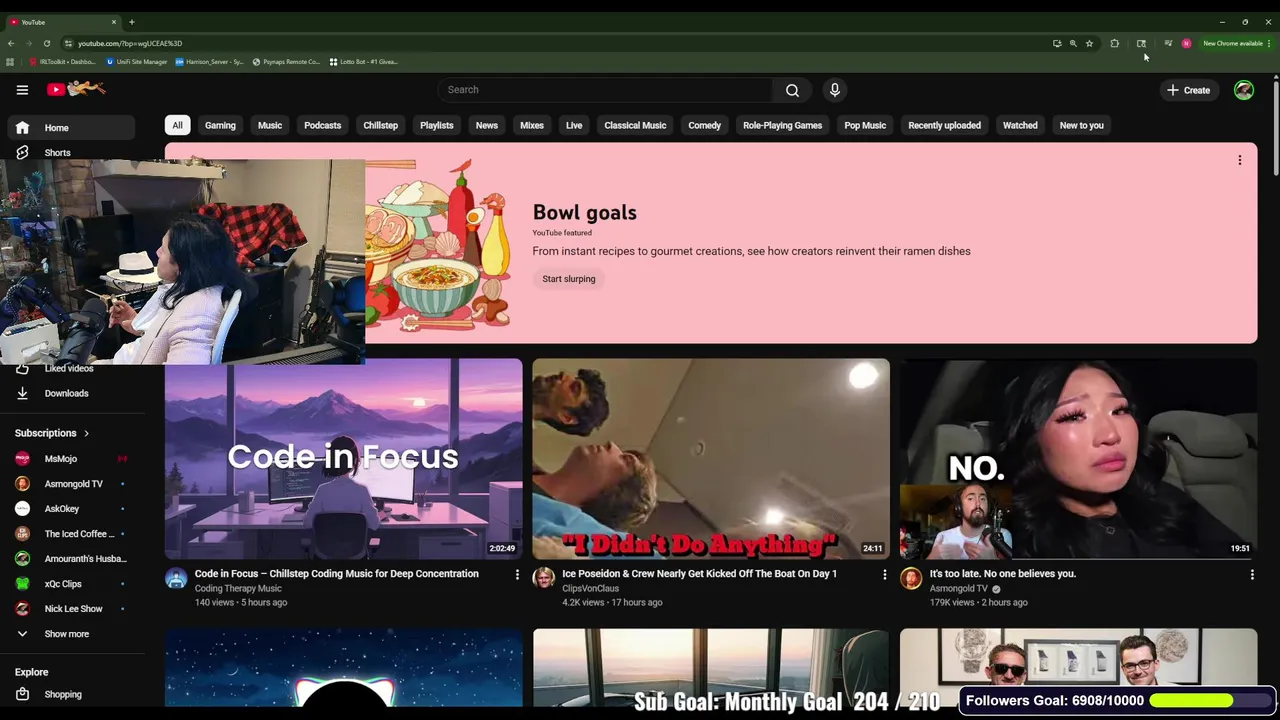Select the News filter chip
The height and width of the screenshot is (720, 1280).
[x=487, y=126]
